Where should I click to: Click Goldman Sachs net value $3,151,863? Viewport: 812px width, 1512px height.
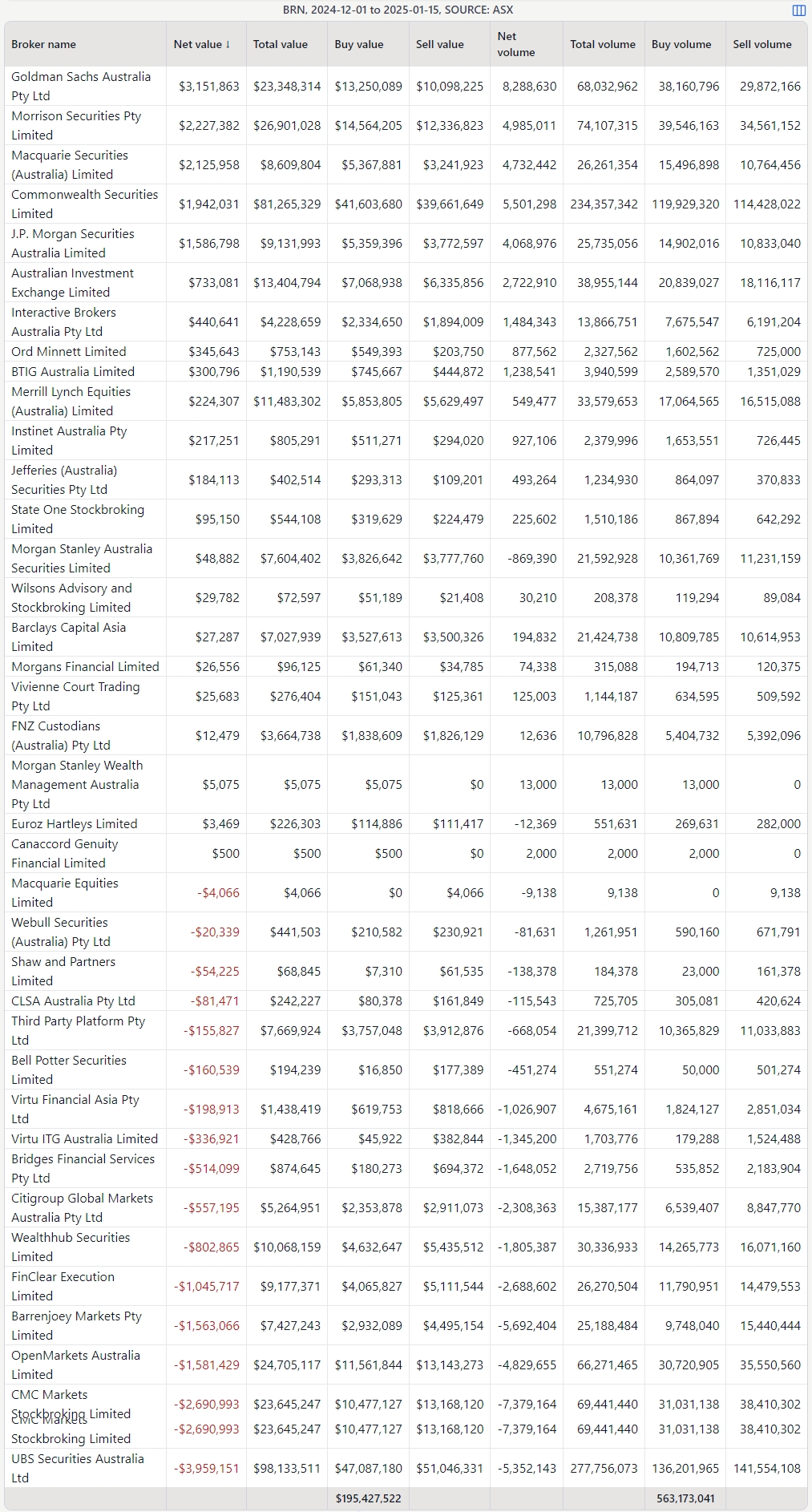pyautogui.click(x=208, y=86)
